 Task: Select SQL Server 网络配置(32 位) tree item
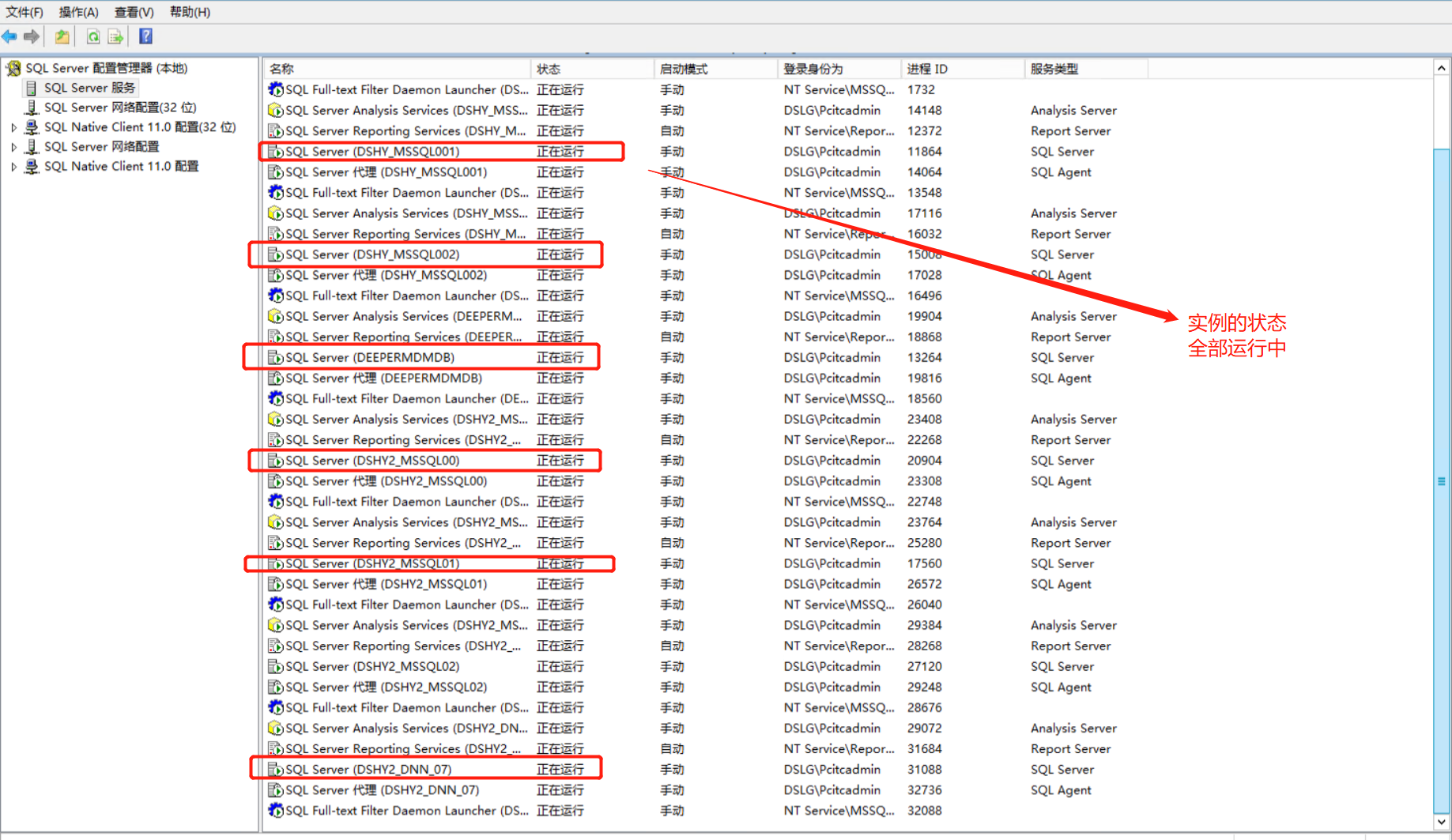(120, 107)
